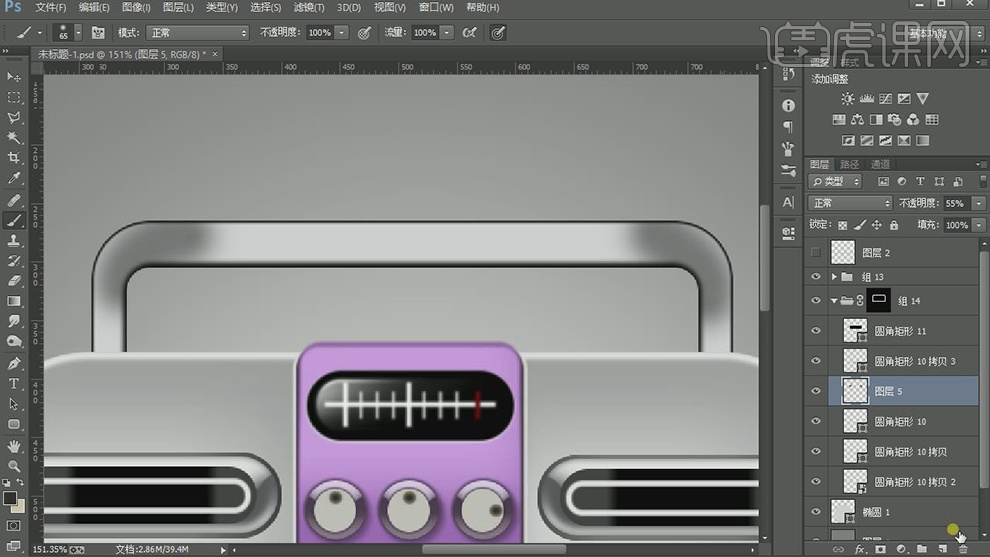Create a new layer
This screenshot has width=990, height=557.
943,549
